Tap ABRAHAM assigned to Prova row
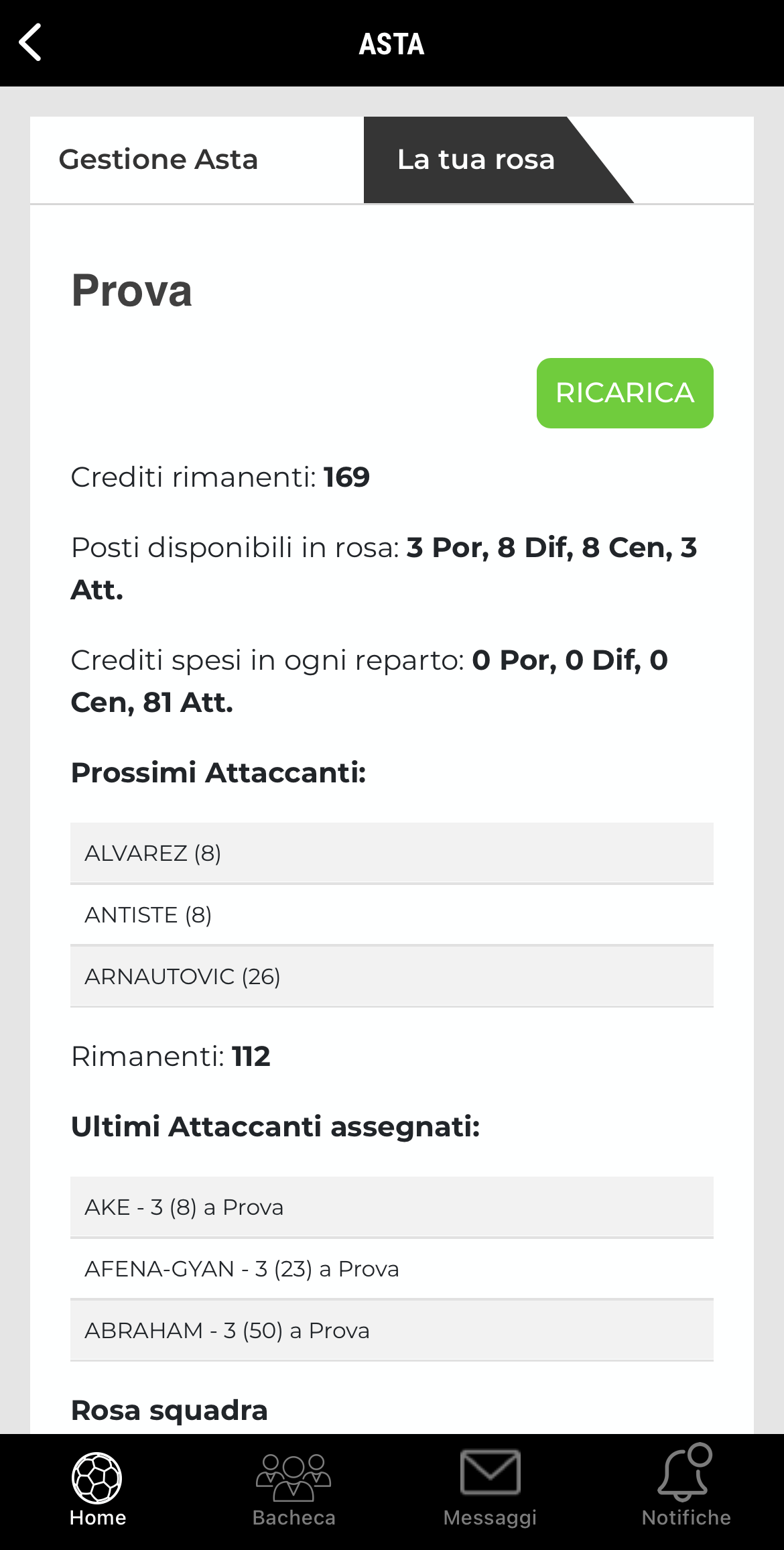The image size is (784, 1550). coord(391,1330)
